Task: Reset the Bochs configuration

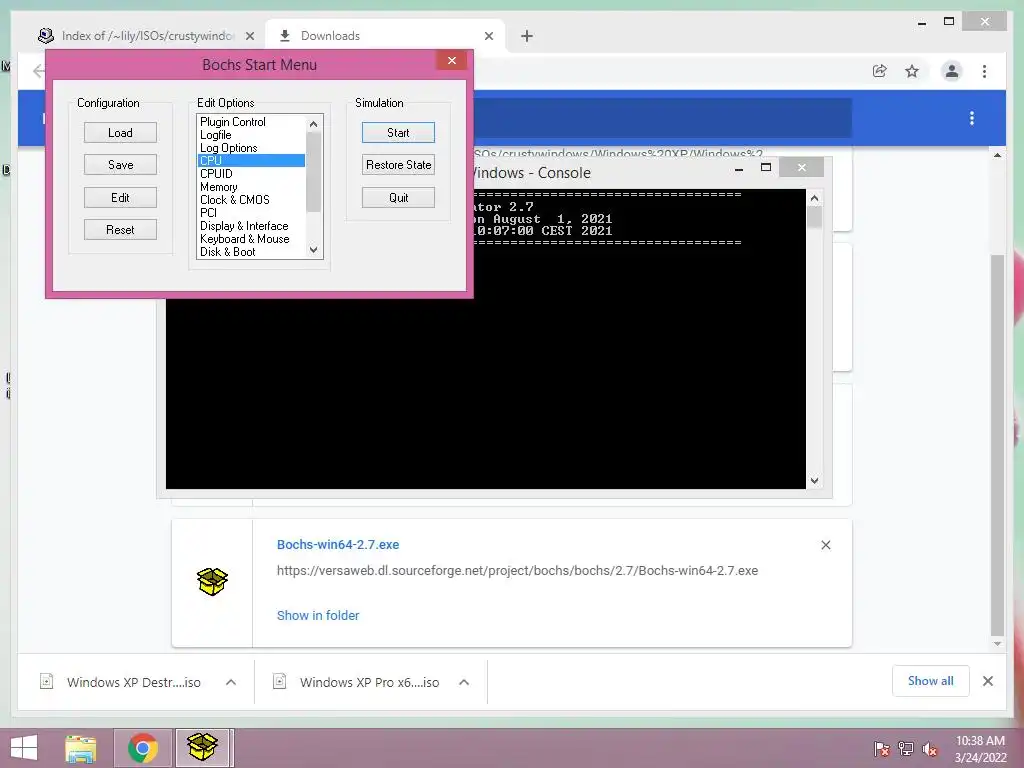Action: [x=120, y=229]
